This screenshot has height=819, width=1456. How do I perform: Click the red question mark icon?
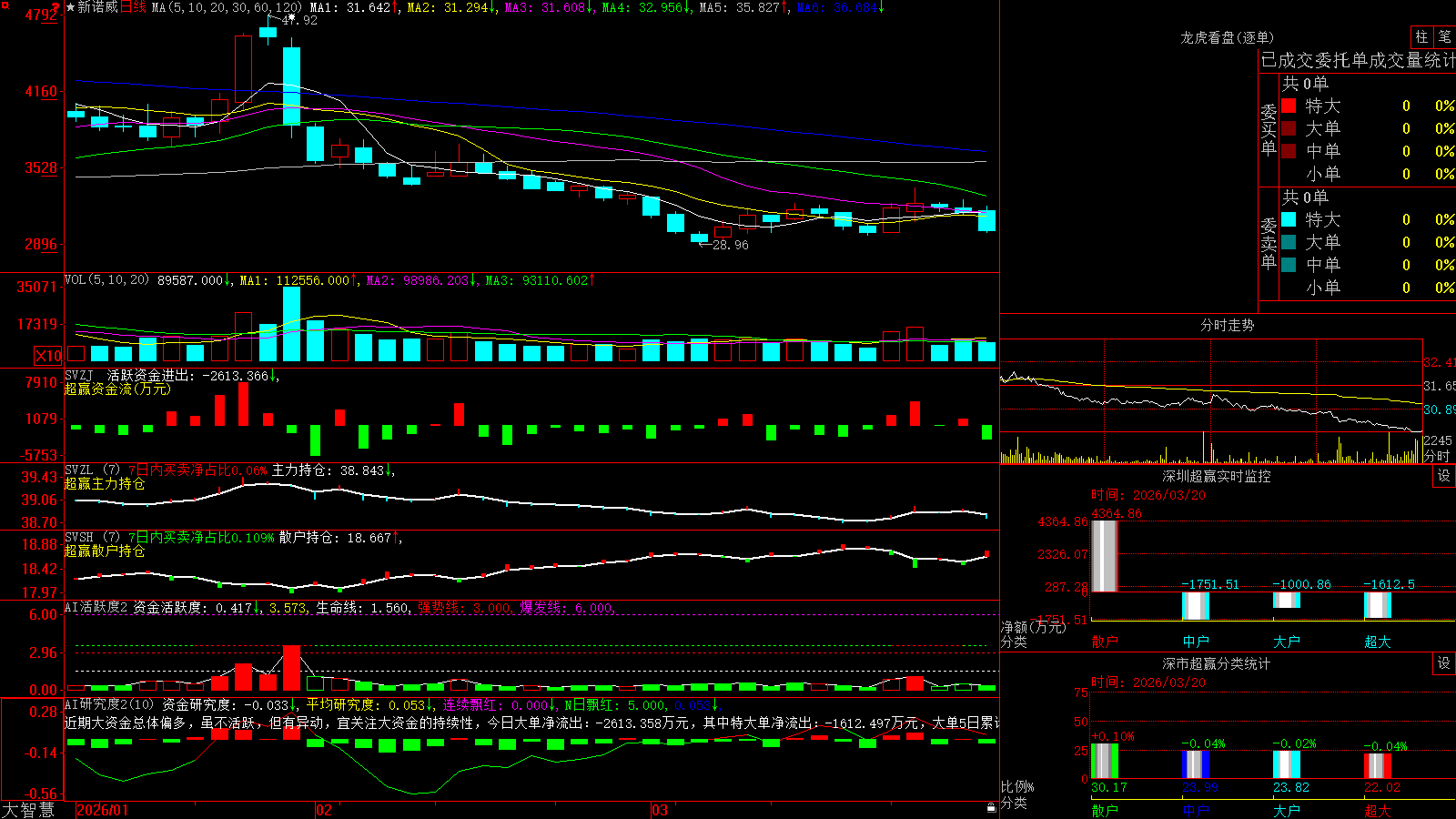(56, 9)
